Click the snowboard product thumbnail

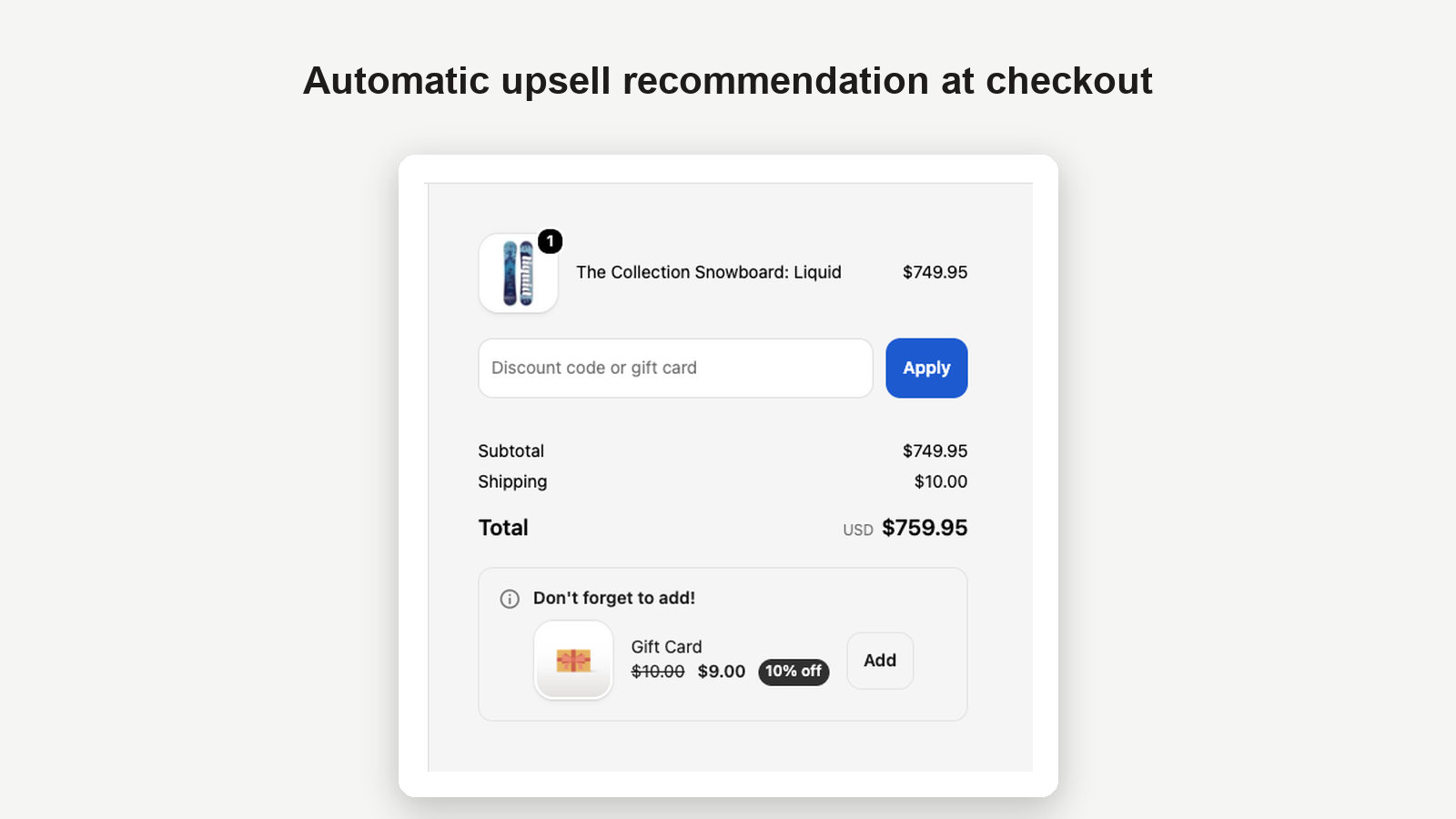(519, 273)
